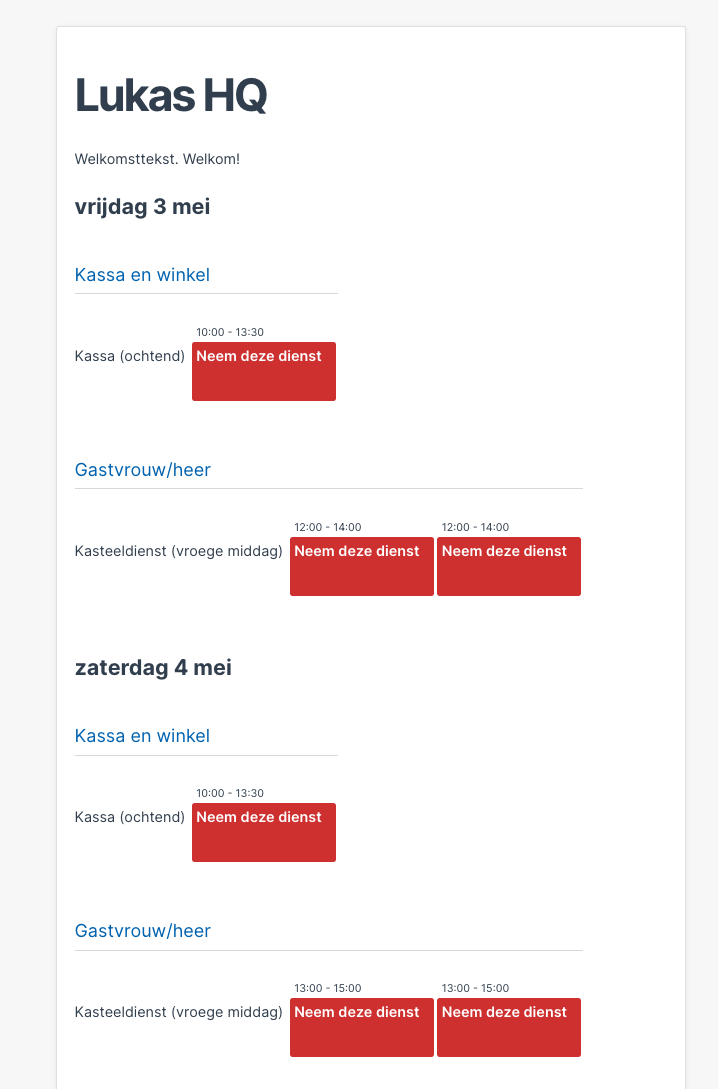
Task: Open the Kassa en winkel link under zaterdag
Action: 142,735
